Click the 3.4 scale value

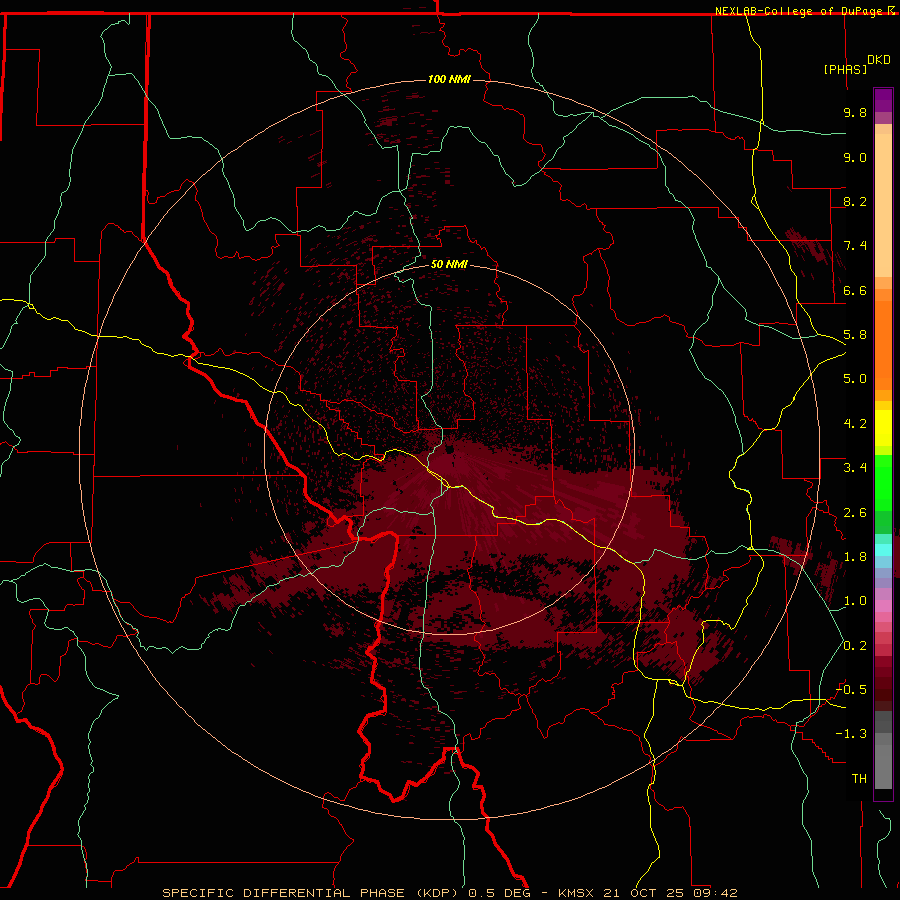(855, 468)
